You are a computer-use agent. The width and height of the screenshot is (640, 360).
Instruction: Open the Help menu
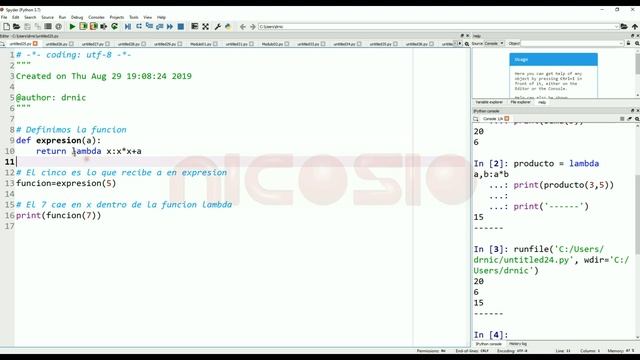pyautogui.click(x=161, y=18)
